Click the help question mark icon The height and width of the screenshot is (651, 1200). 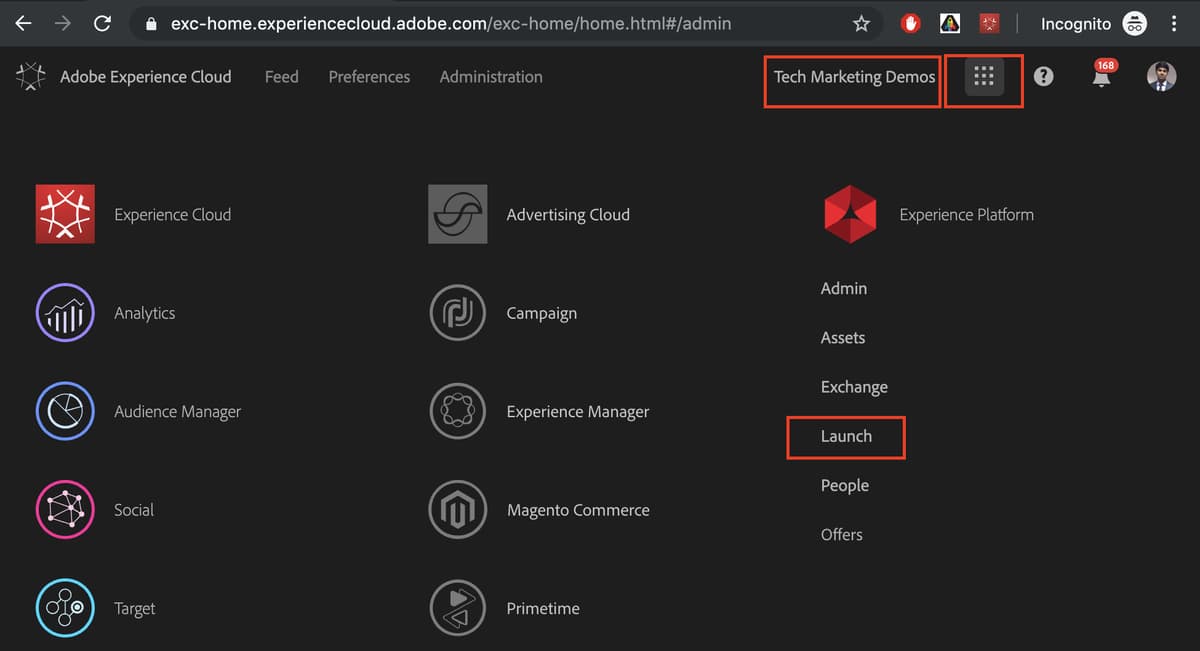tap(1043, 76)
